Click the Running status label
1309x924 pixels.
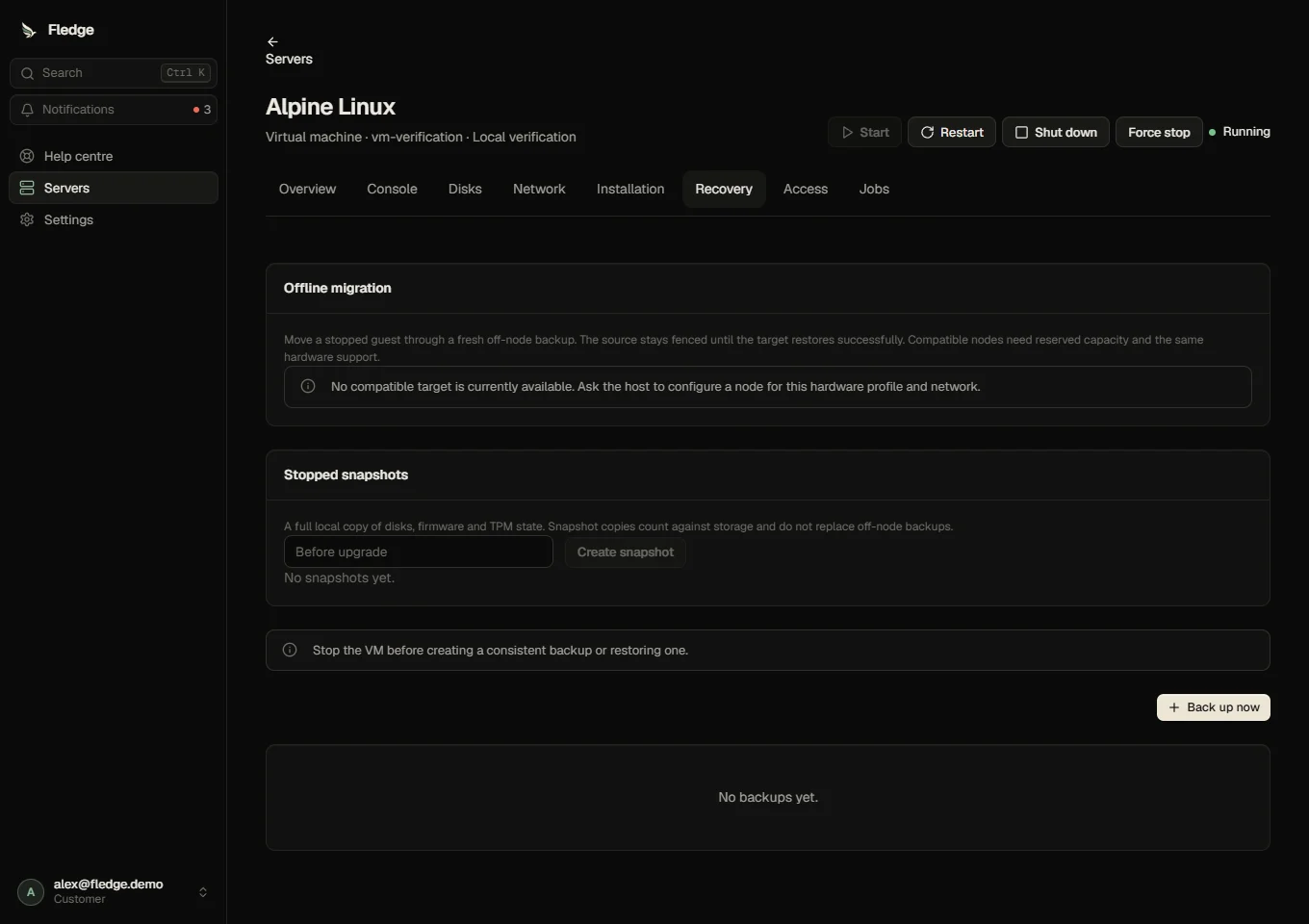tap(1246, 132)
